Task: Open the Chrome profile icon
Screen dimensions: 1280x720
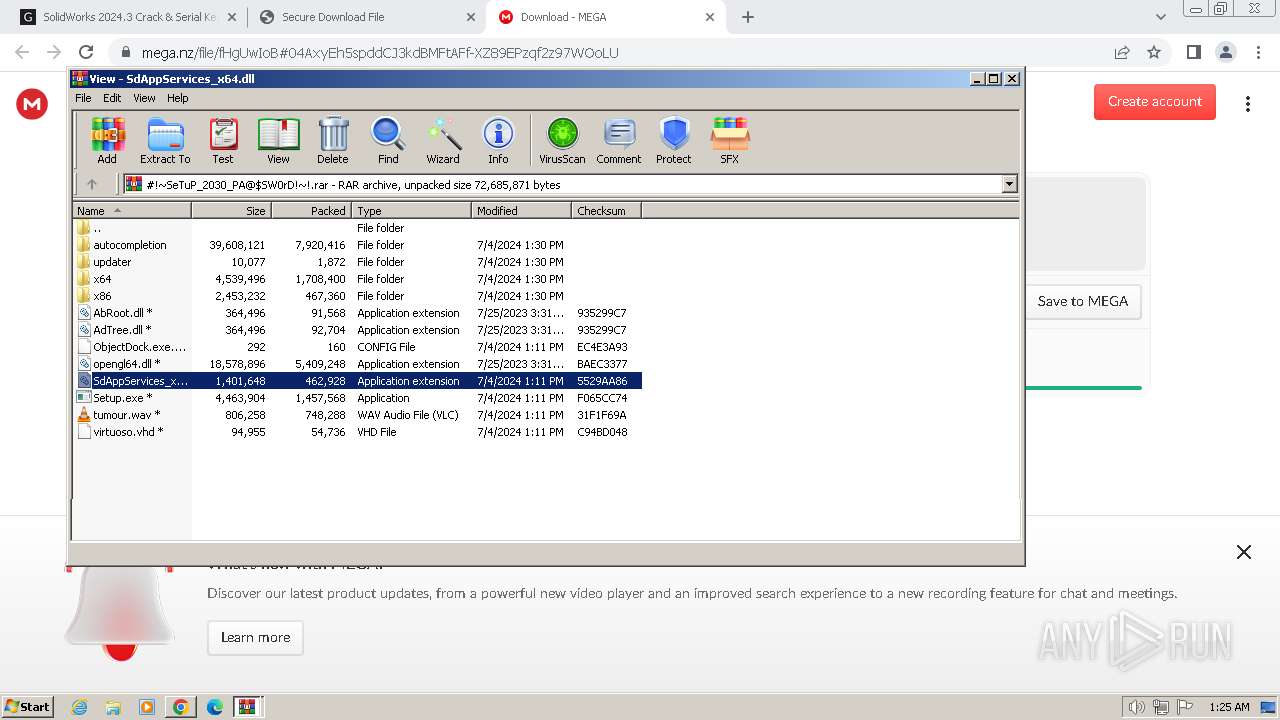Action: tap(1225, 52)
